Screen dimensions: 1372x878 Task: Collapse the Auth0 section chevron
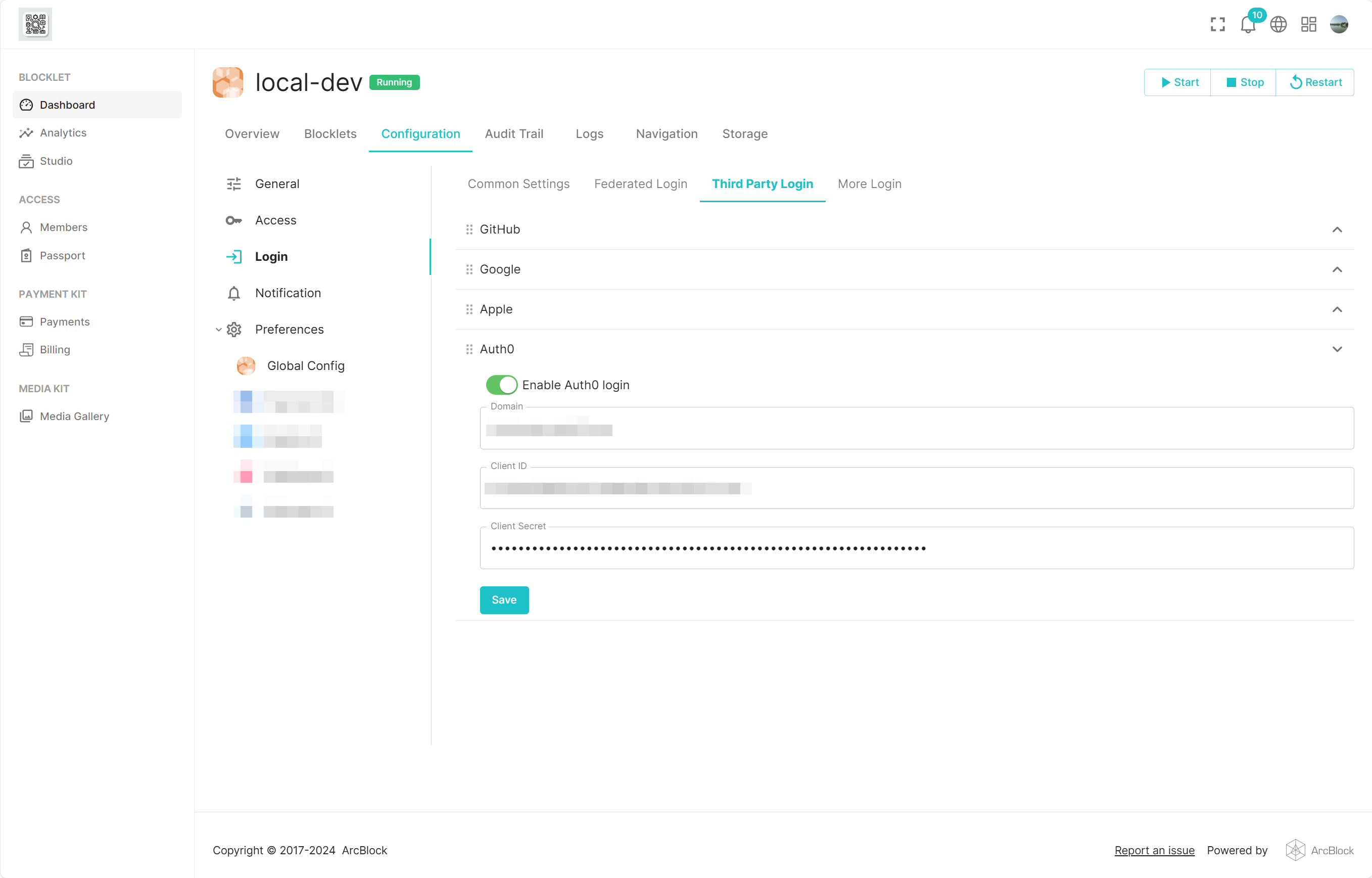coord(1337,349)
